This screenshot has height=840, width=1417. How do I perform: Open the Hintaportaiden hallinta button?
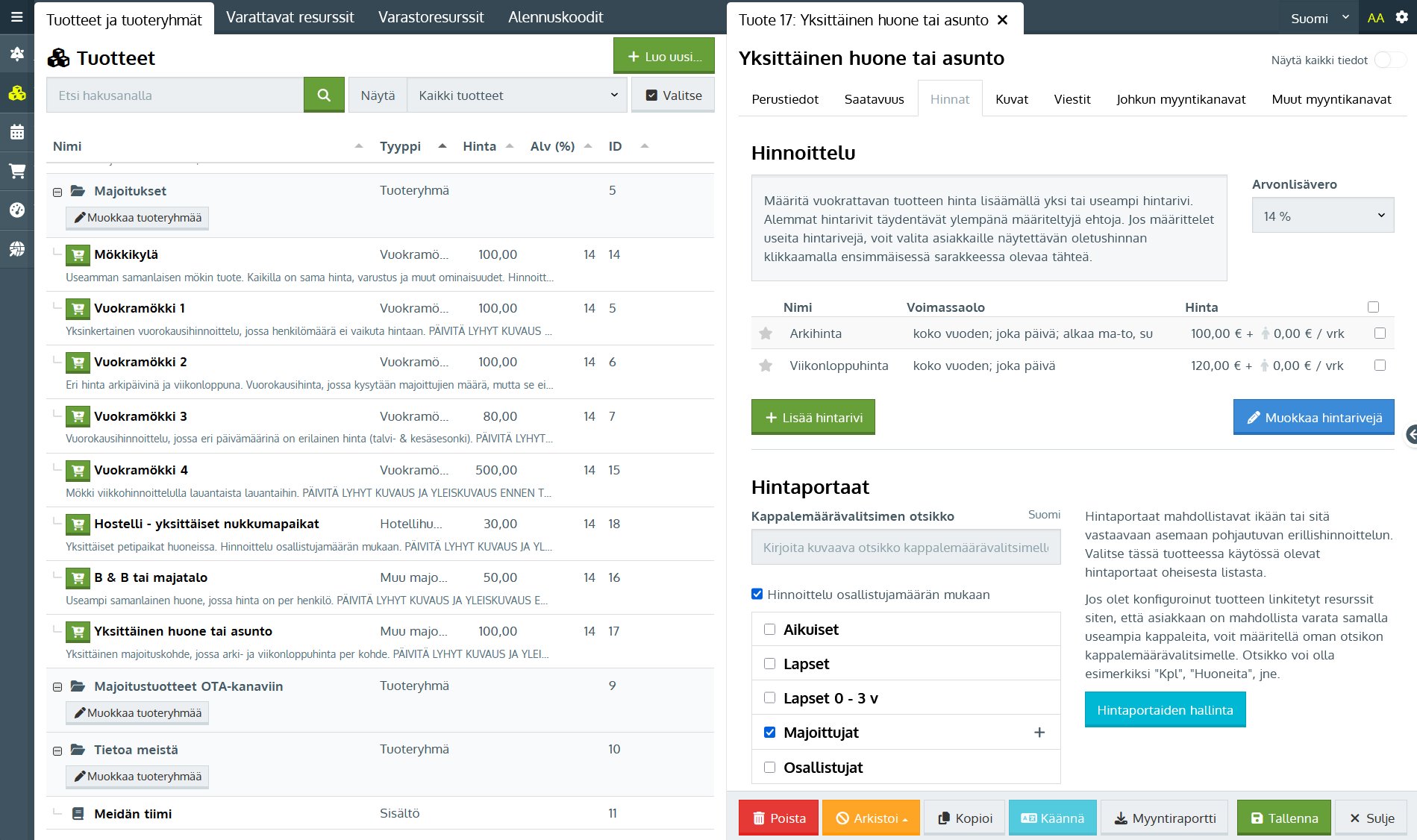1164,710
